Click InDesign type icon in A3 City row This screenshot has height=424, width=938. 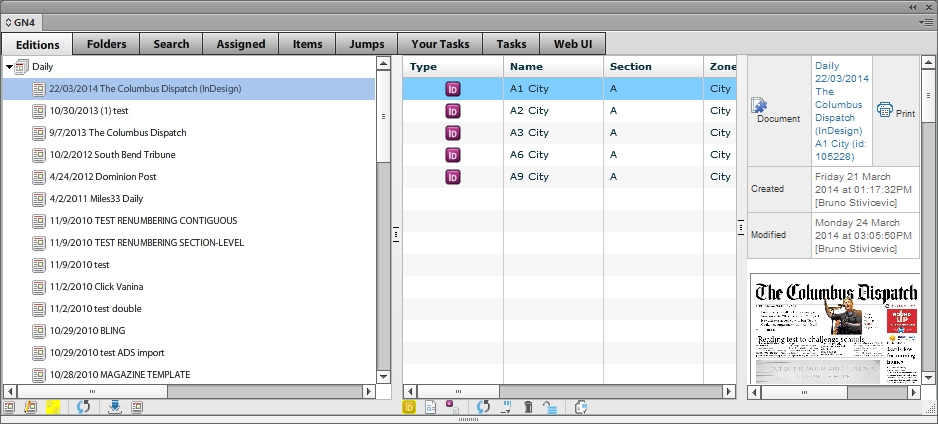[x=453, y=133]
